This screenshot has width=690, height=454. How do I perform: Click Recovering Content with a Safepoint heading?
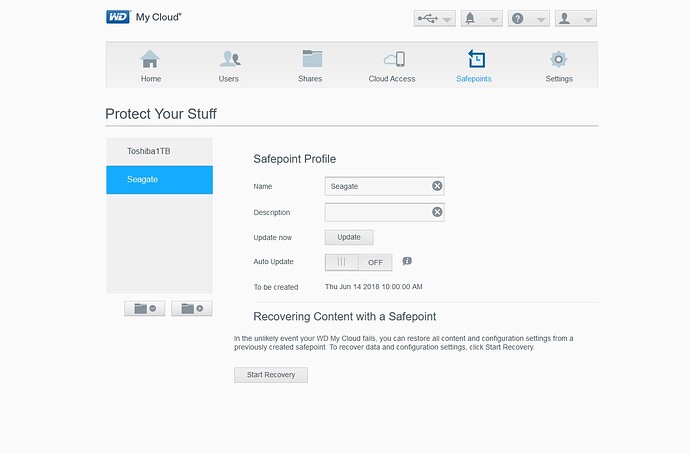pos(345,316)
